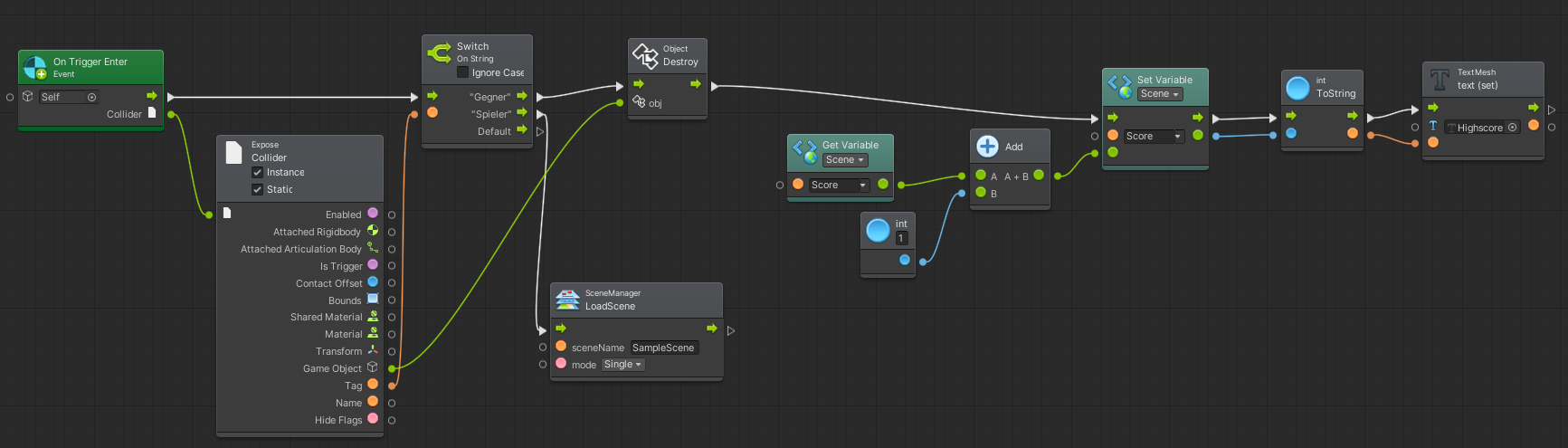Click the SceneManager LoadScene node icon
Image resolution: width=1568 pixels, height=448 pixels.
(x=567, y=300)
